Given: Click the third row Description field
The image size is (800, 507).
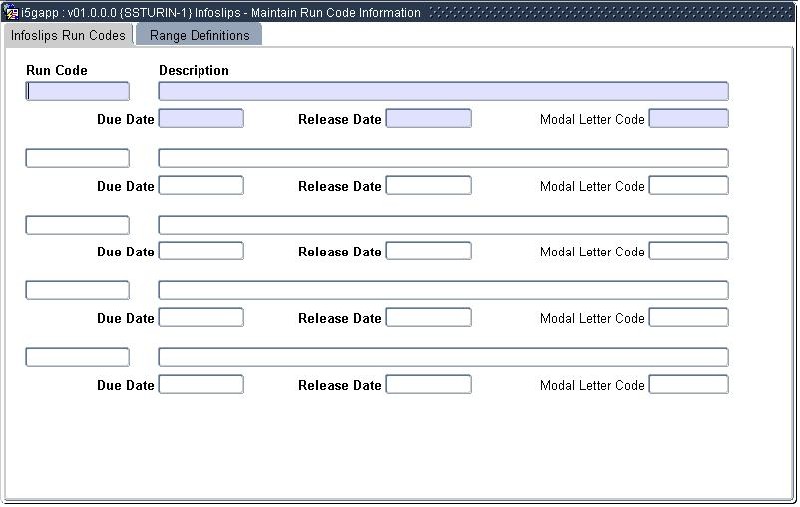Looking at the screenshot, I should tap(443, 225).
